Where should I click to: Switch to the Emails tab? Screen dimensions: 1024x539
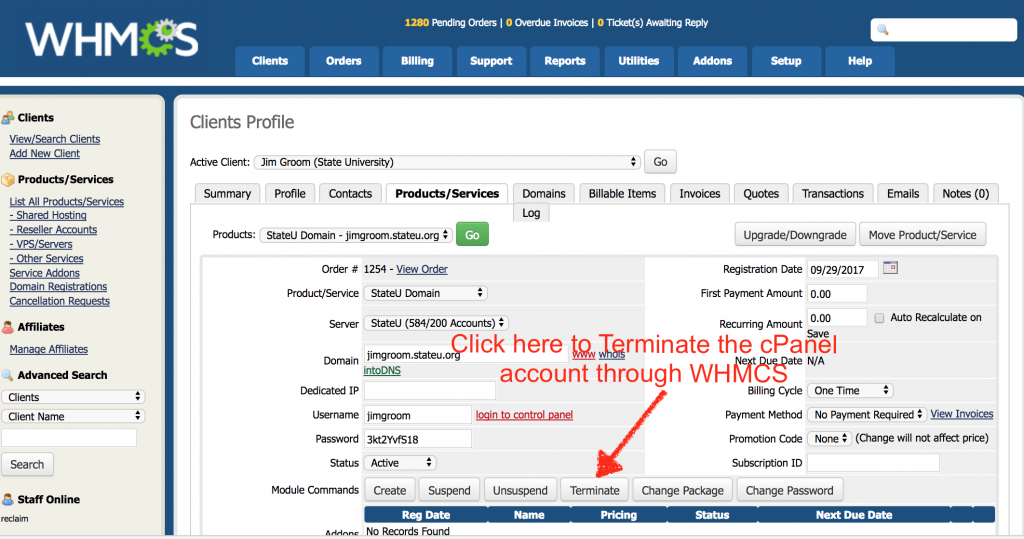pyautogui.click(x=903, y=193)
